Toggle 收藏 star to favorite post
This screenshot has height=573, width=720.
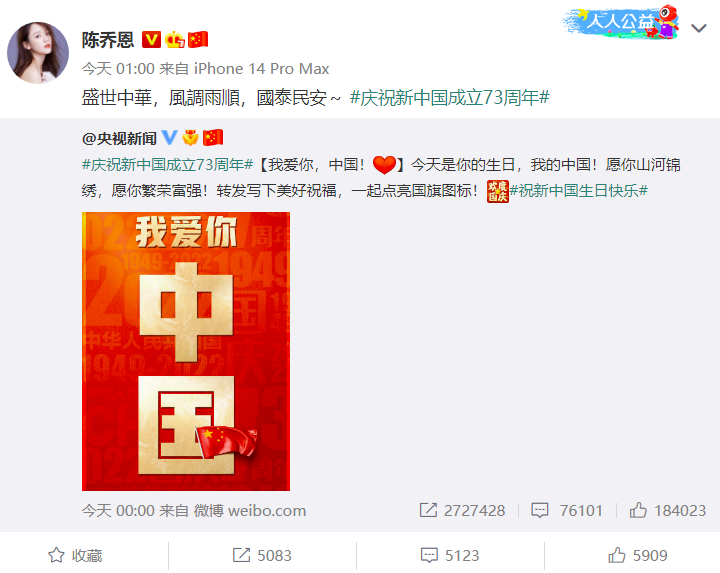click(x=75, y=556)
